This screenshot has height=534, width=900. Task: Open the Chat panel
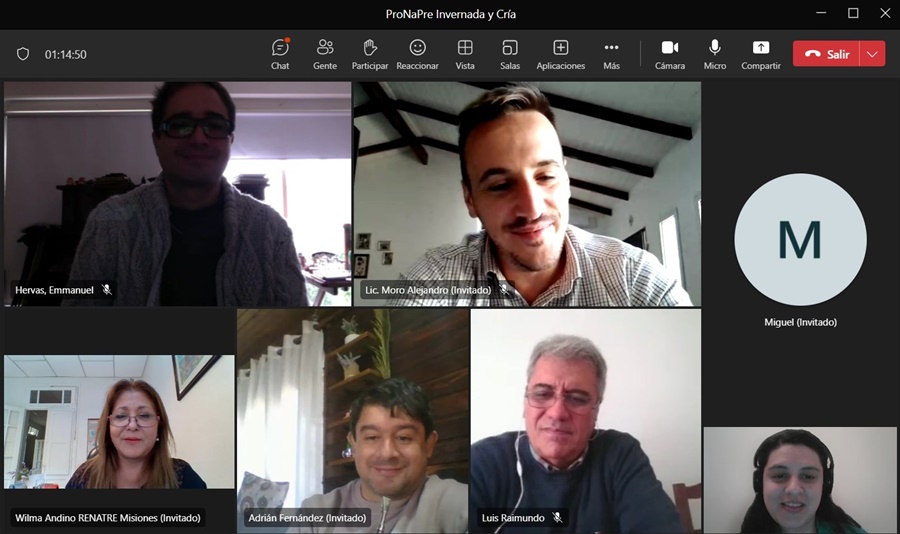[280, 54]
